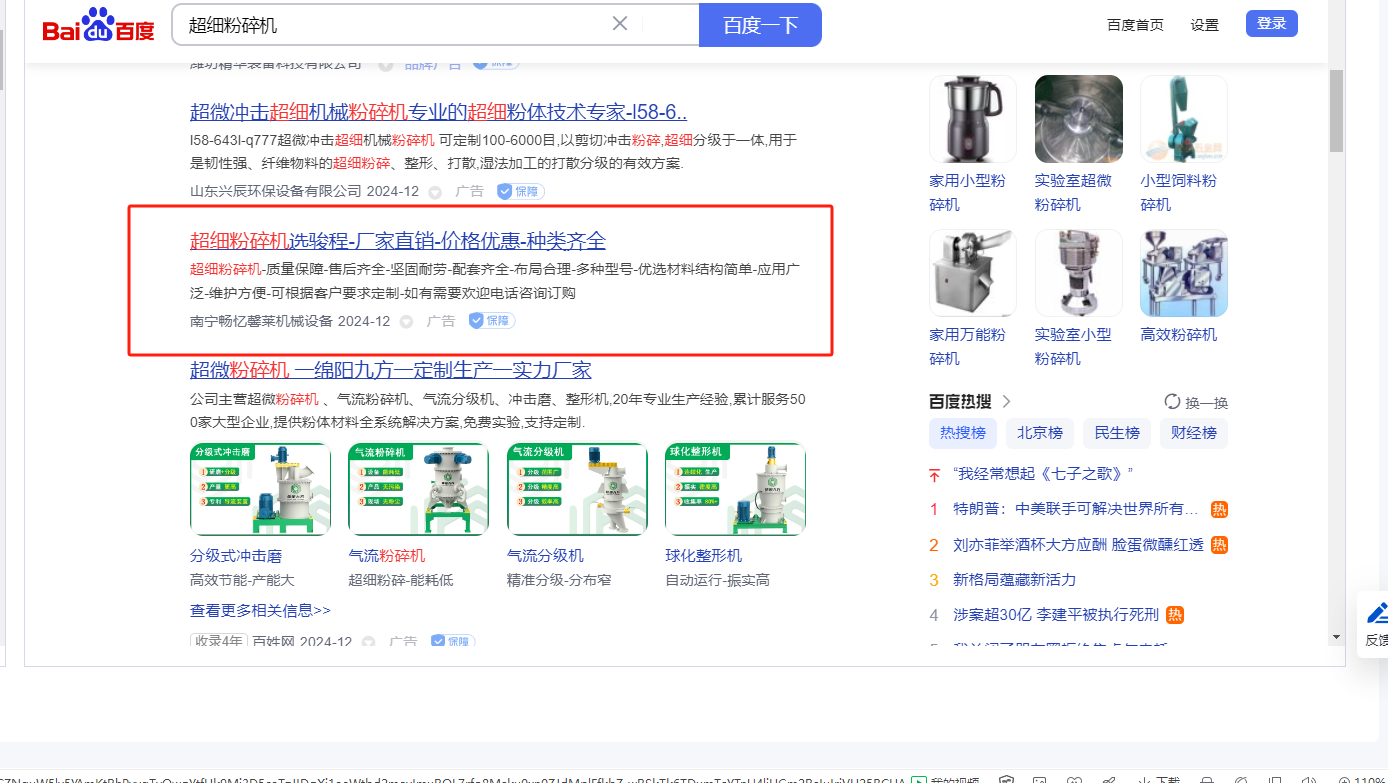Expand dropdown arrow next to 山东兴辰环保设备 2024-12
Screen dimensions: 1388x783
tap(435, 192)
